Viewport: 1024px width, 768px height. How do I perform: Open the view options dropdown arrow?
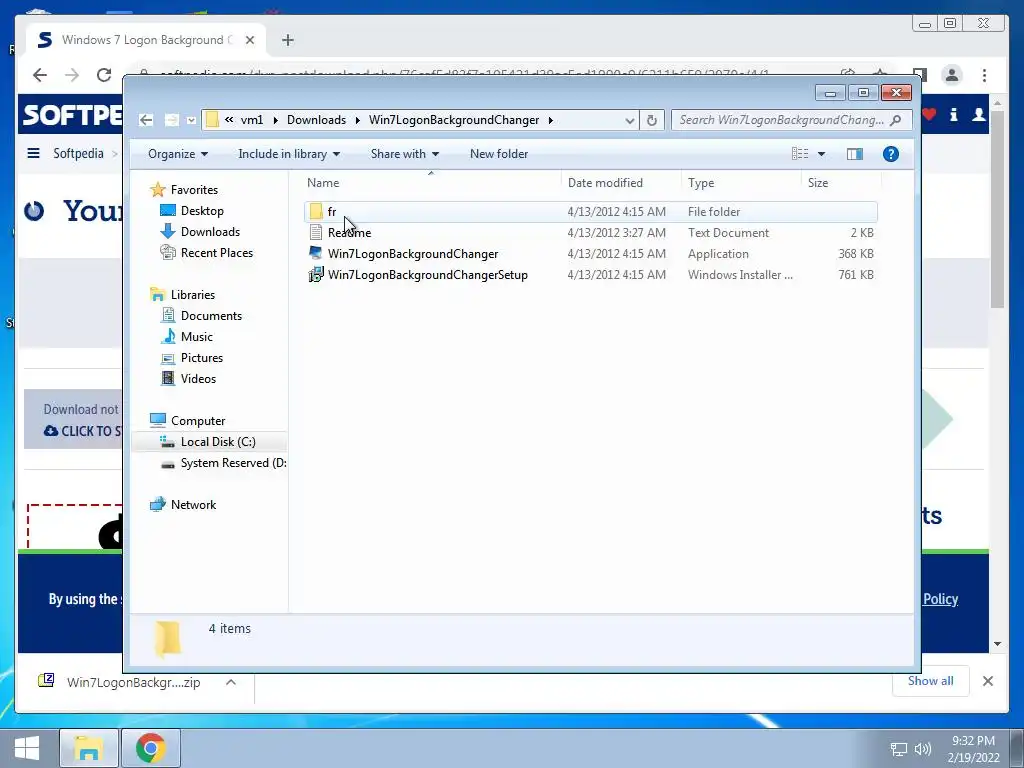coord(822,154)
